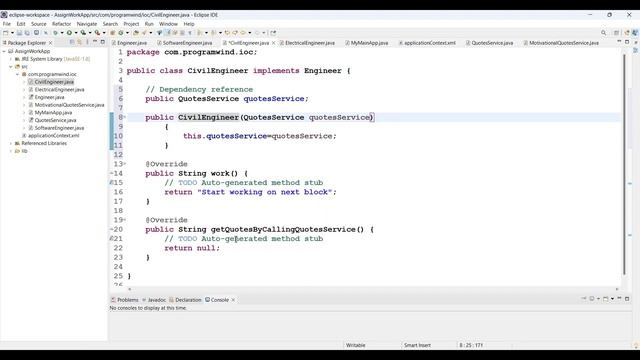Viewport: 640px width, 360px height.
Task: Click the Open Perspective icon
Action: click(617, 33)
